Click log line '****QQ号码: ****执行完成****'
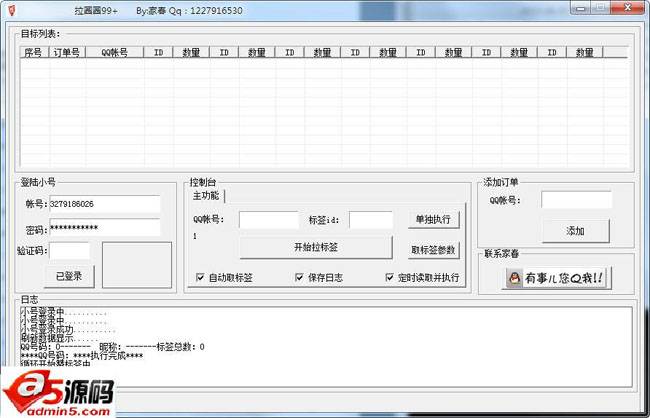This screenshot has height=418, width=650. (82, 356)
